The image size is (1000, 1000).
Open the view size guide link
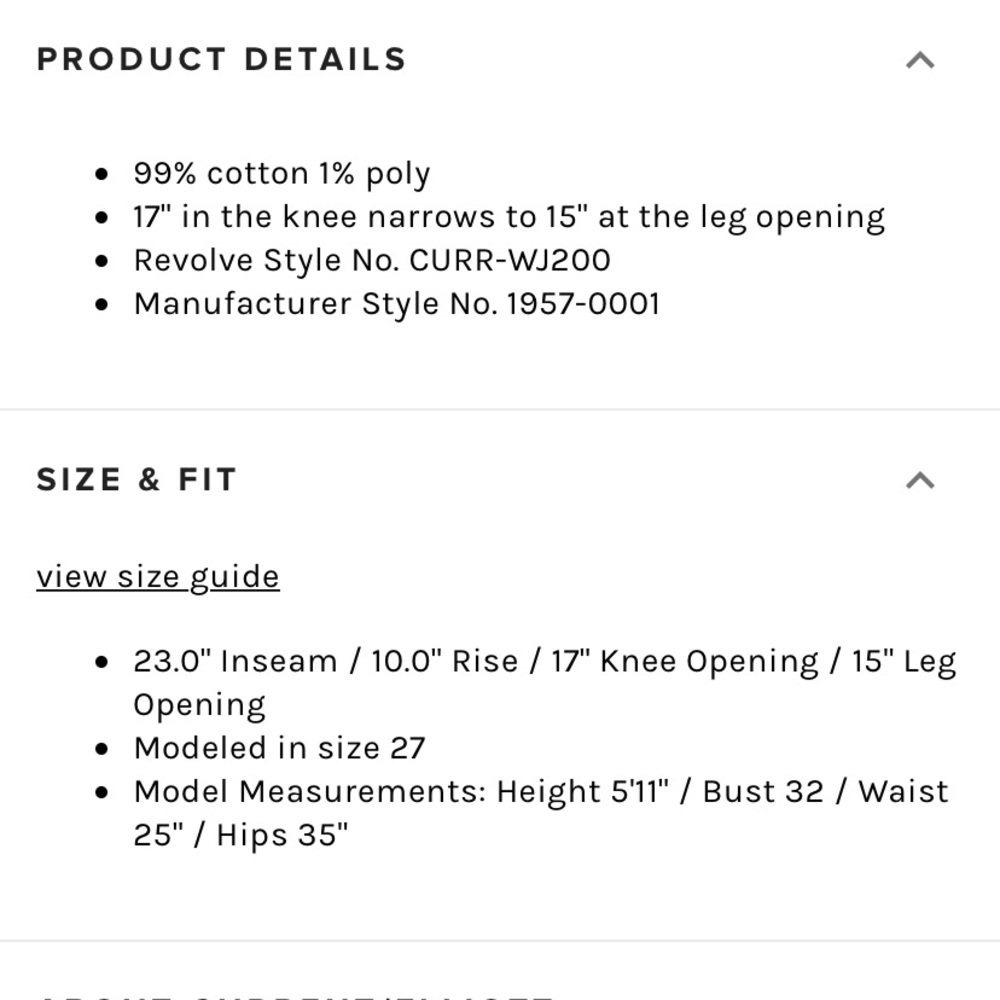tap(158, 577)
